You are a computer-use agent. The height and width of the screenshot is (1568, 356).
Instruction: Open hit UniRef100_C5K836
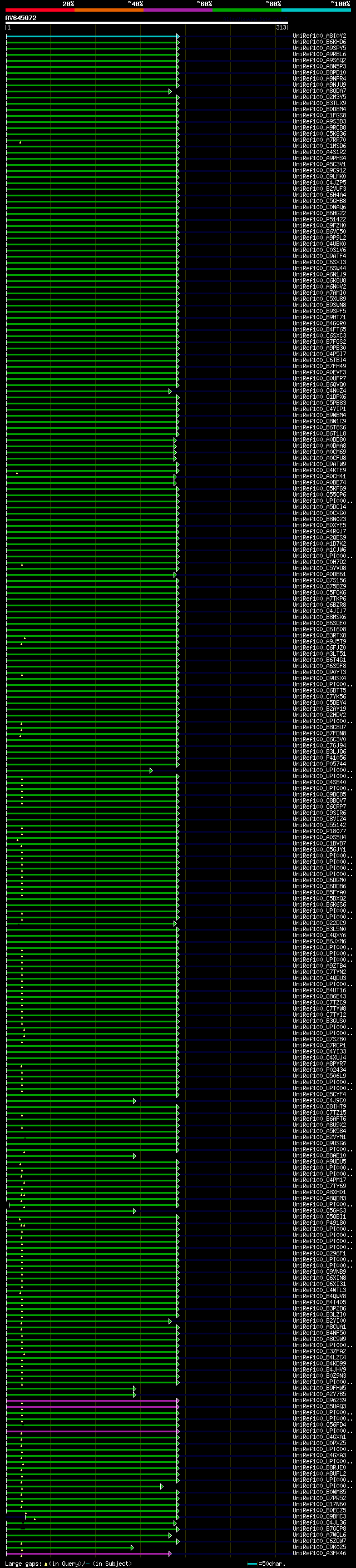coord(319,134)
